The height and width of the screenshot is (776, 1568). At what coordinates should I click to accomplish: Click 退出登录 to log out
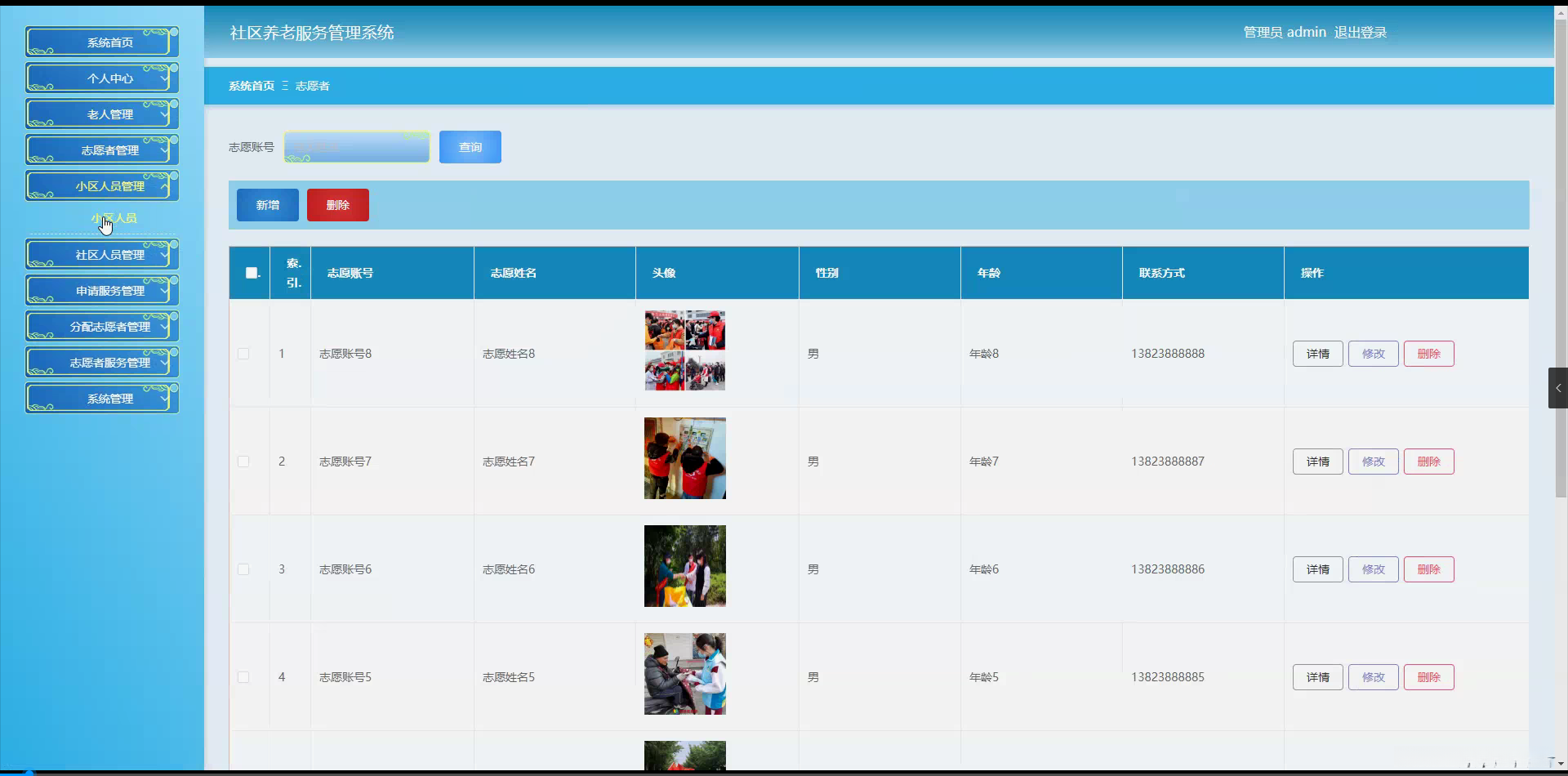click(x=1361, y=33)
